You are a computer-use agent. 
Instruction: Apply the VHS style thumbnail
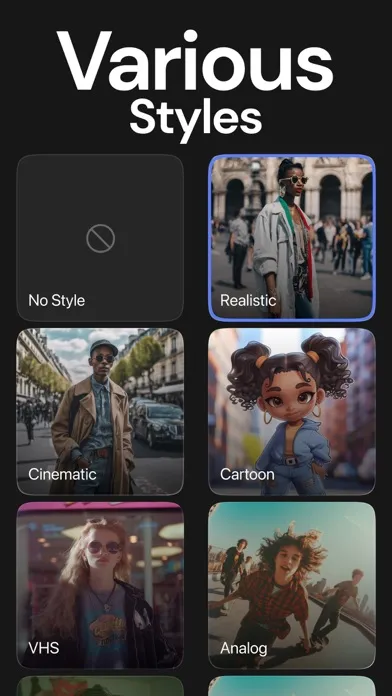pos(100,585)
